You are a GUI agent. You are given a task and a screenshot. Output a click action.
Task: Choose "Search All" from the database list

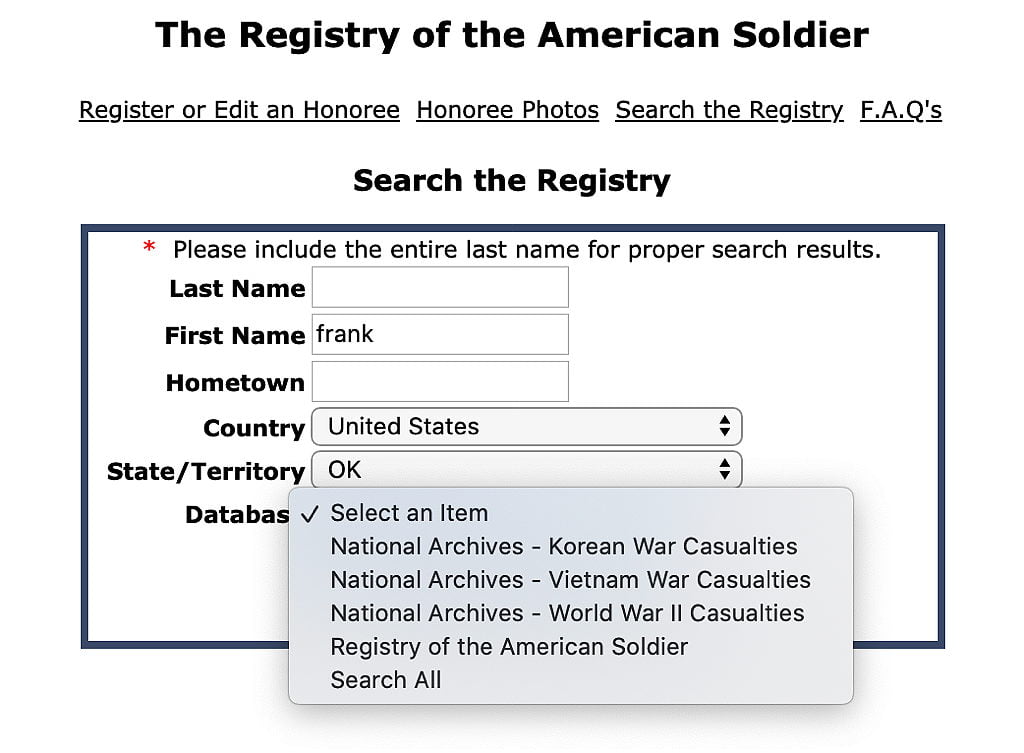coord(386,680)
